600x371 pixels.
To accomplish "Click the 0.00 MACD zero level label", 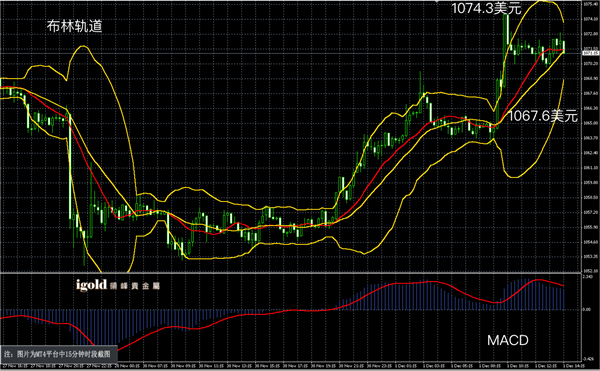I will (586, 309).
